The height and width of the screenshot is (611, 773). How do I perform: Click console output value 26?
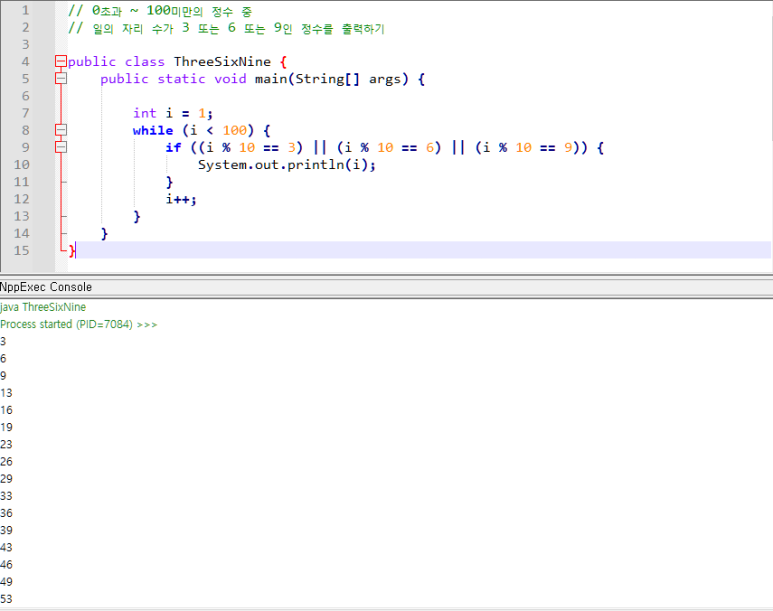pyautogui.click(x=6, y=462)
